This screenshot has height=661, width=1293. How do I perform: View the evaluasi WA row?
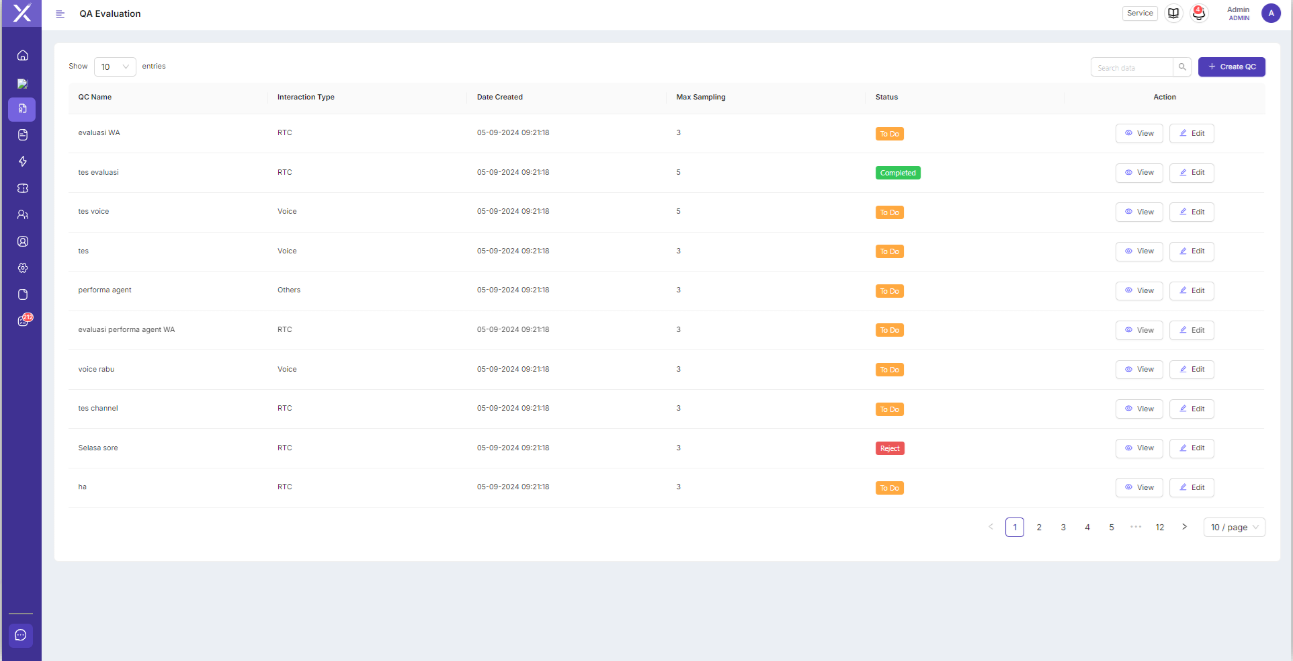pos(1139,133)
